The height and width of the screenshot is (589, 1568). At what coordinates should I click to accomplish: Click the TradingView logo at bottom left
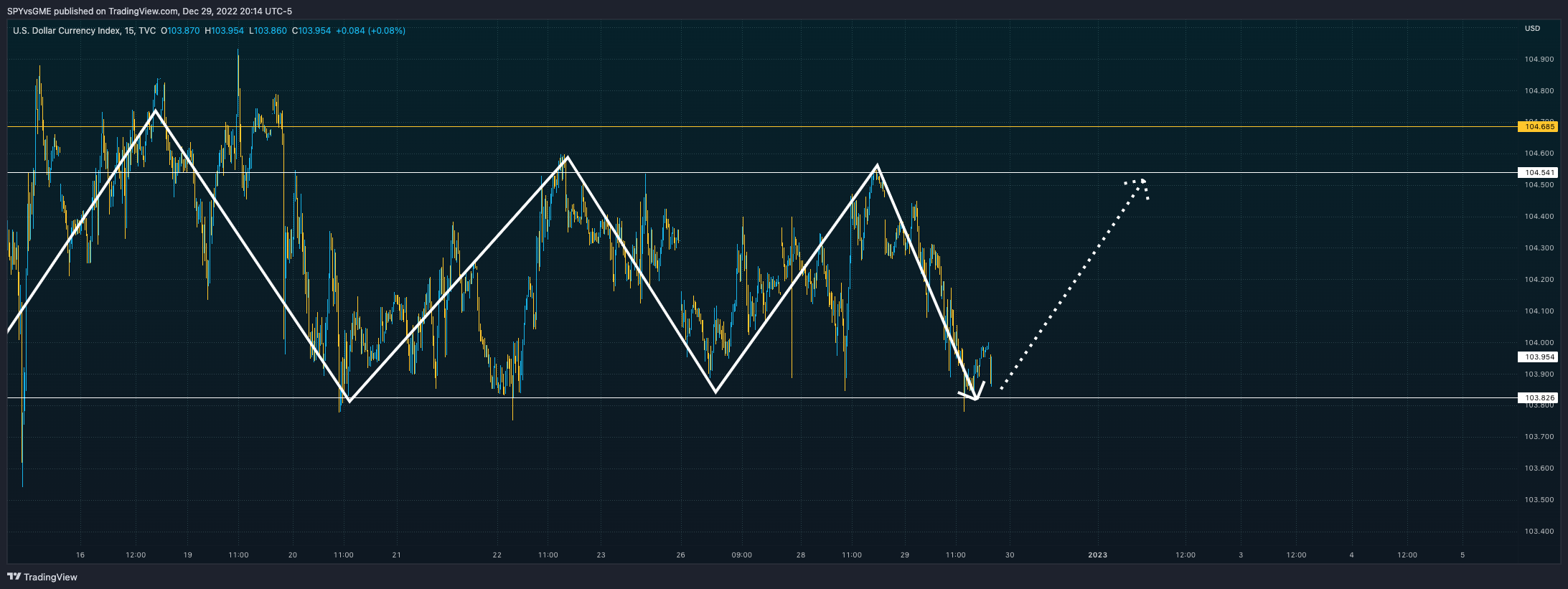point(42,577)
